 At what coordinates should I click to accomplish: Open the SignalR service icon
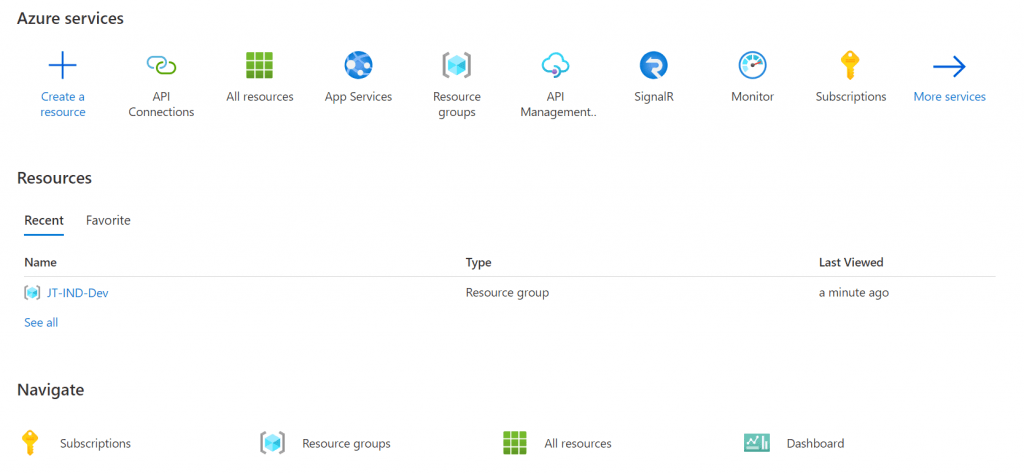click(654, 65)
